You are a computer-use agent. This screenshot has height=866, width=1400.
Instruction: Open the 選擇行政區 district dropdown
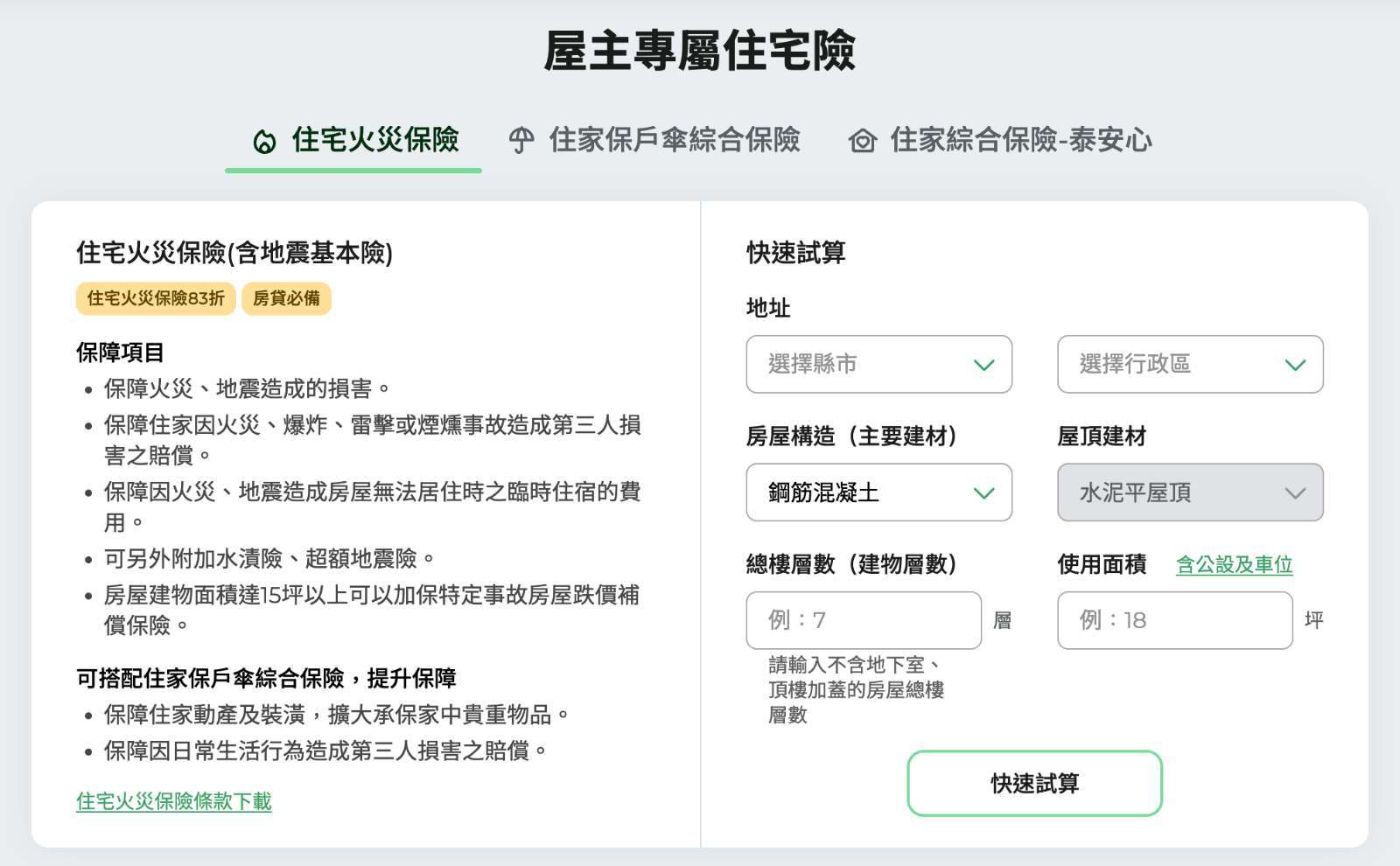(x=1189, y=365)
